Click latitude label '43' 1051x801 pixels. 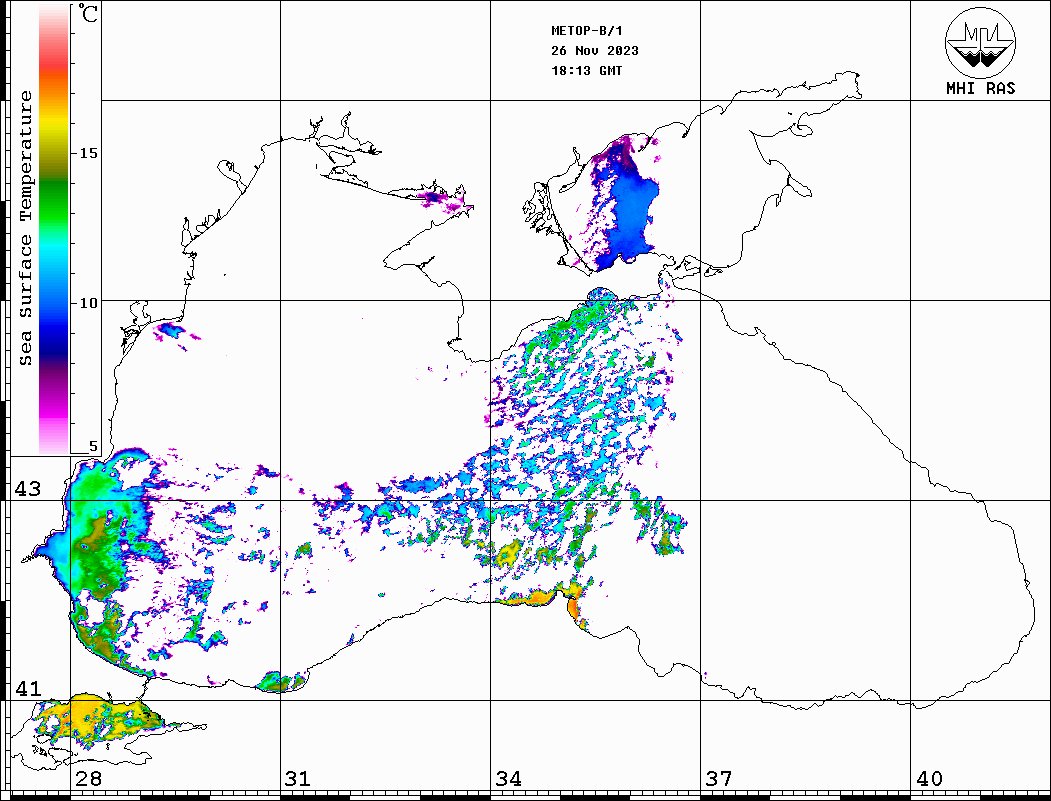pyautogui.click(x=28, y=489)
